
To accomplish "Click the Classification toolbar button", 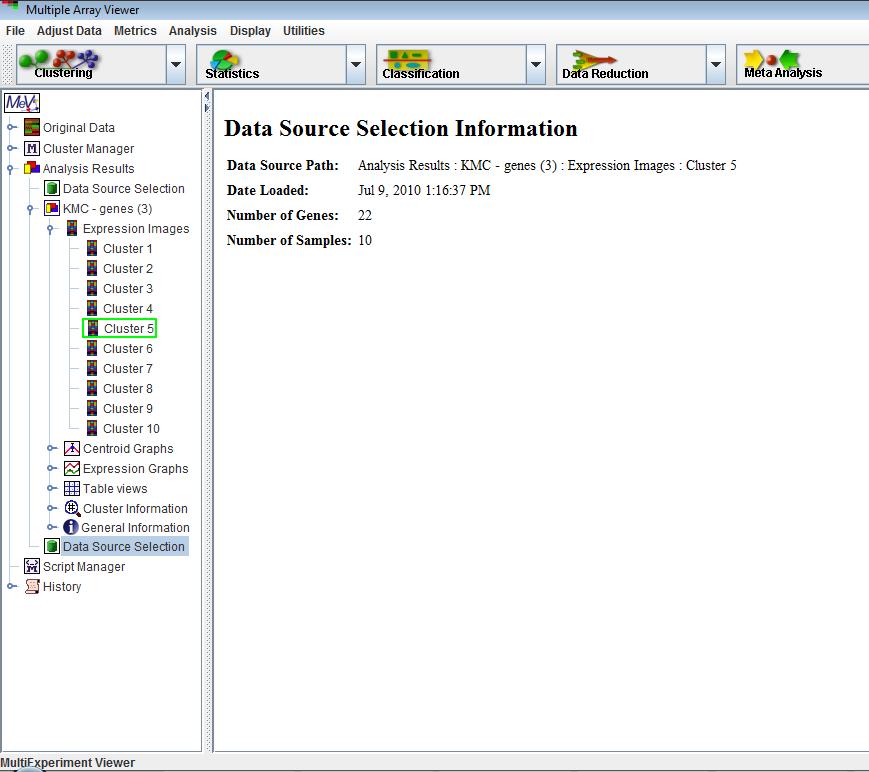I will pos(450,65).
